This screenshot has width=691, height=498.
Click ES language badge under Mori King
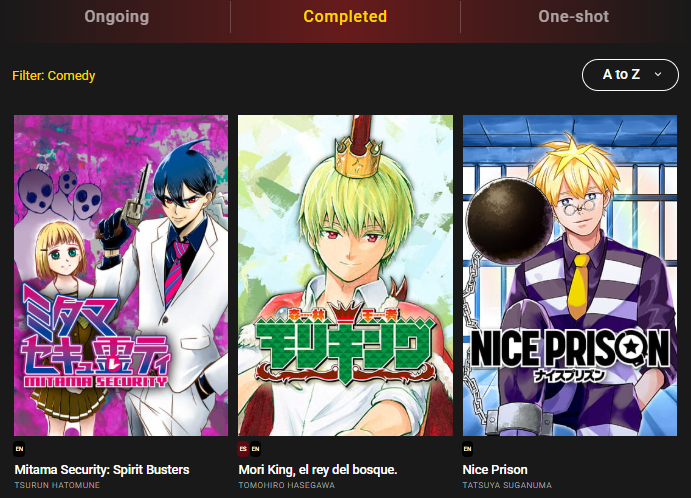point(243,449)
